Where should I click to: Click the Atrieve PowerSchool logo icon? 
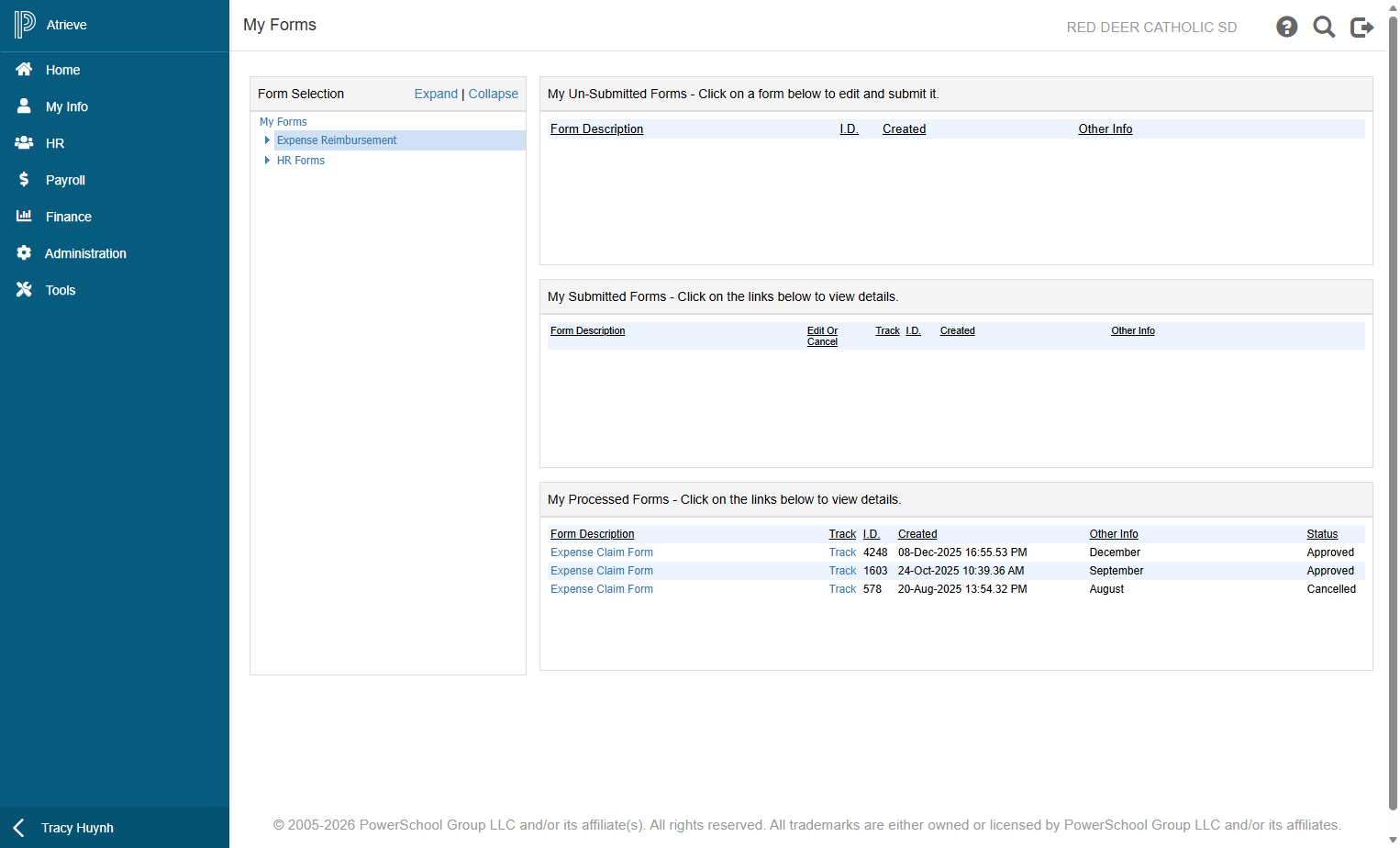tap(25, 25)
